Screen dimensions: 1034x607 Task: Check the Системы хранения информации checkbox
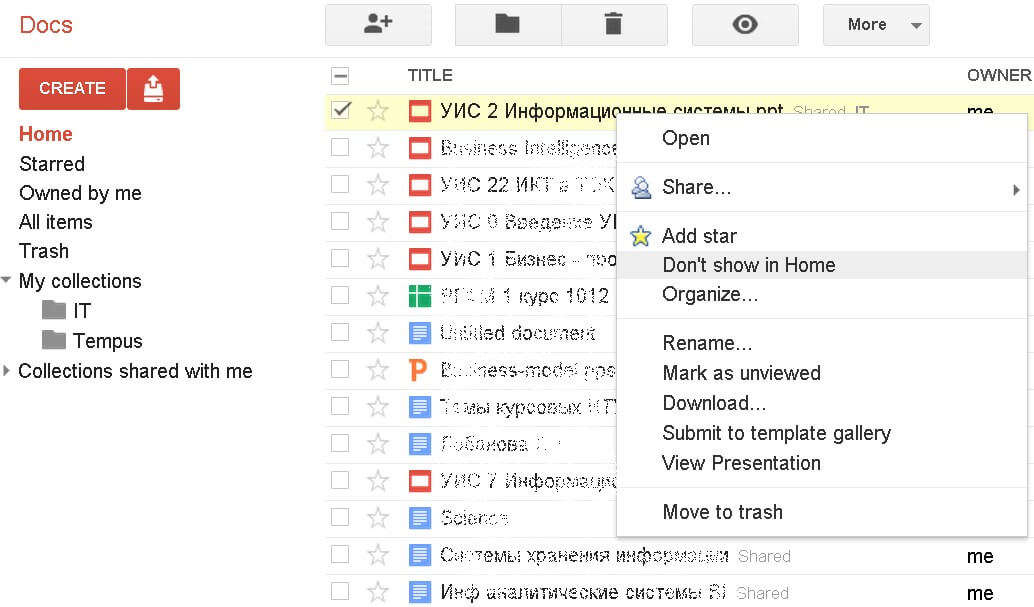pos(340,554)
